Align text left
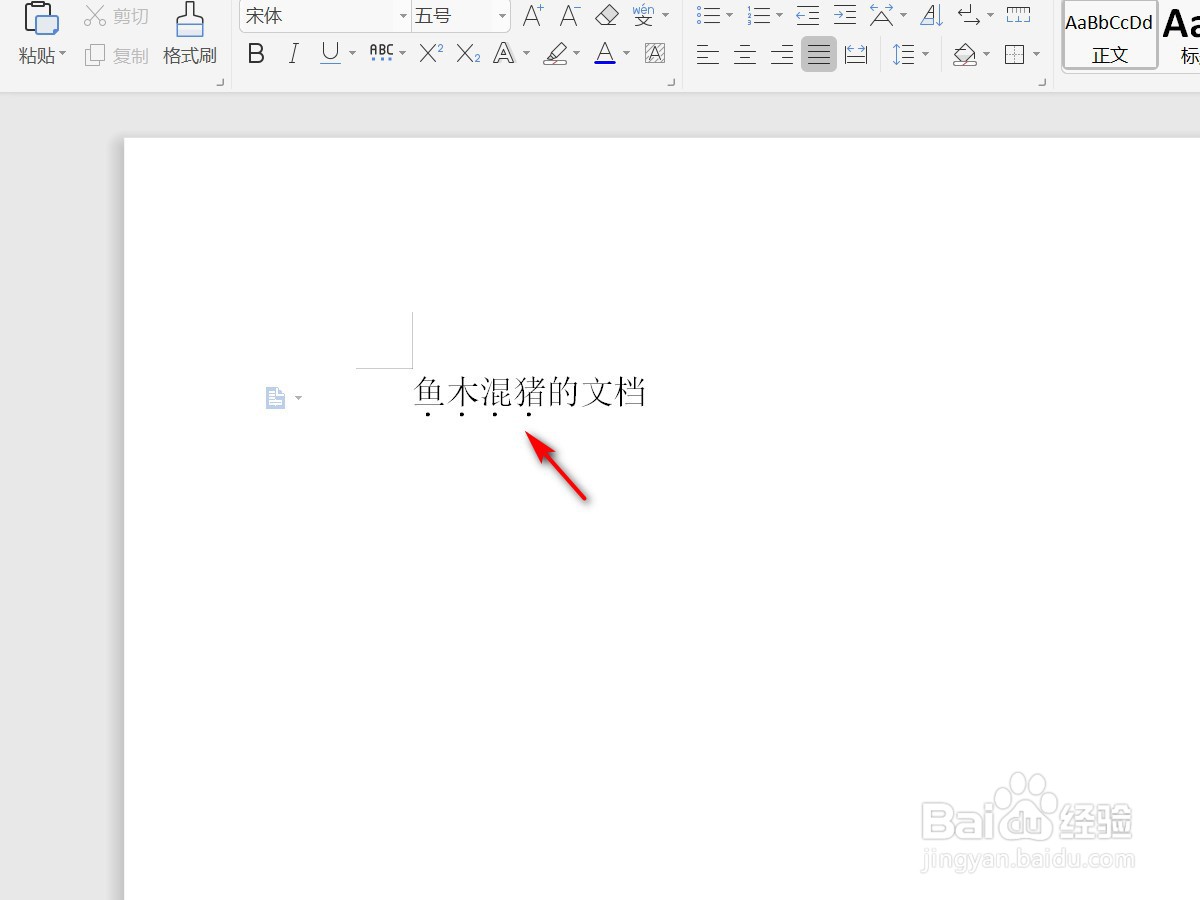This screenshot has height=900, width=1200. pyautogui.click(x=708, y=54)
